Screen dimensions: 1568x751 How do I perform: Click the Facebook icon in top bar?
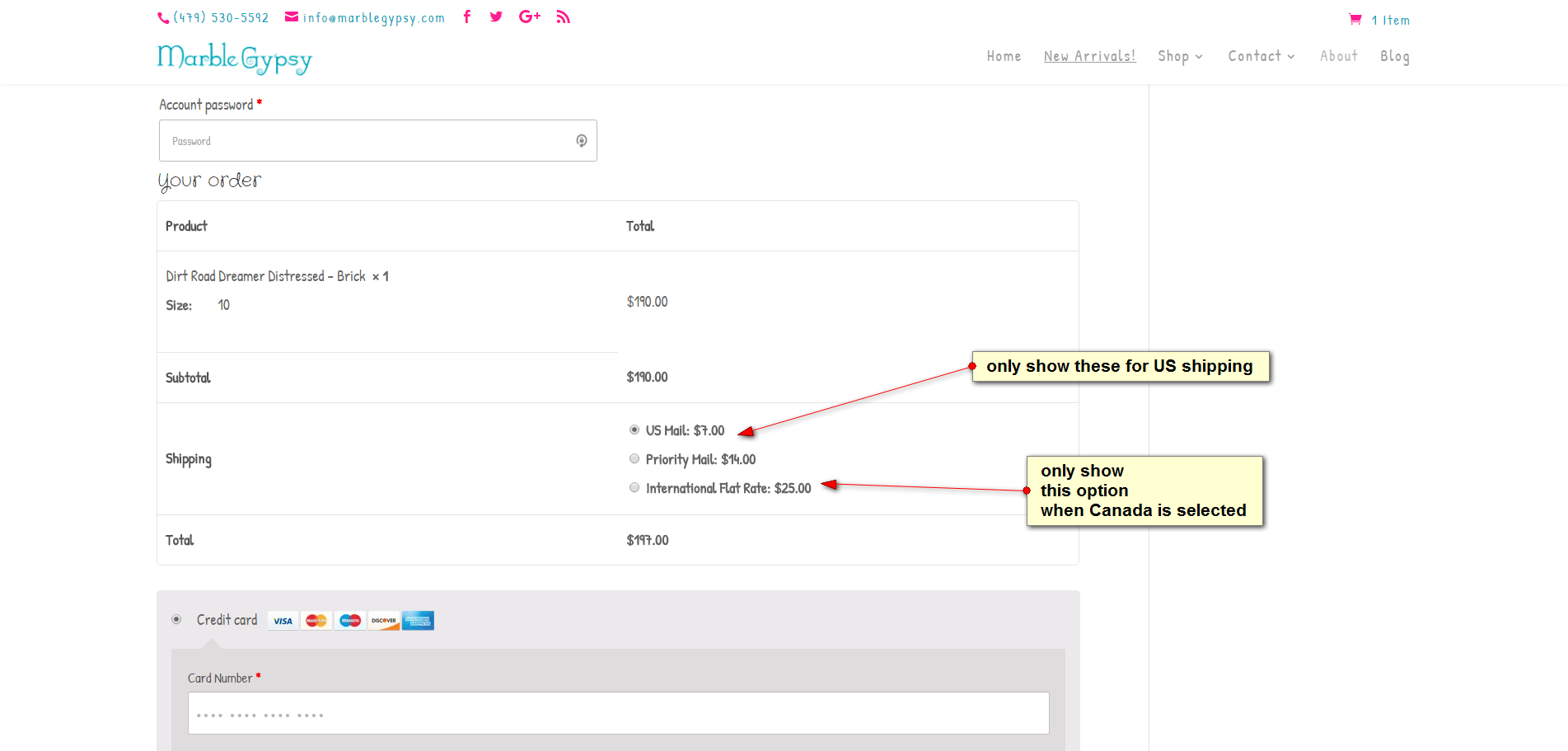coord(467,16)
